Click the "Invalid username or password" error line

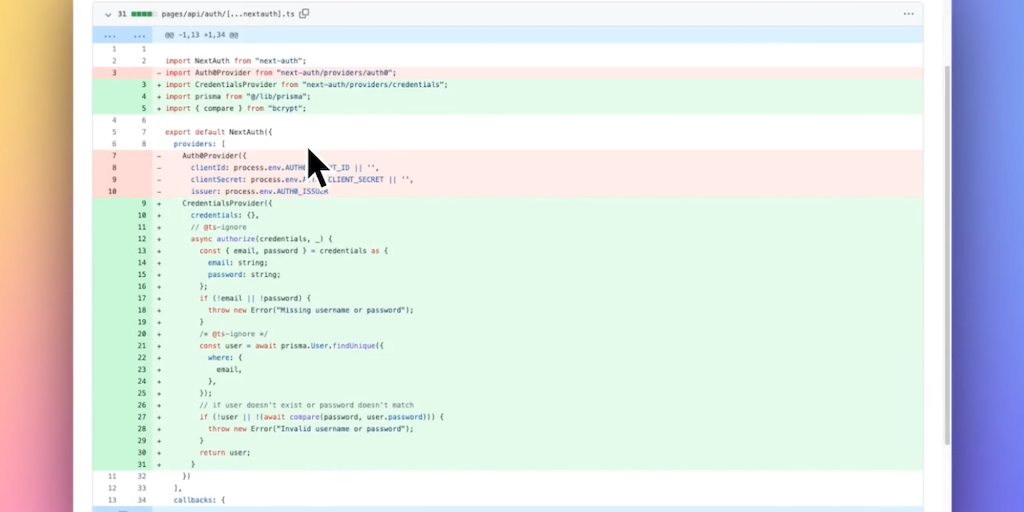310,428
